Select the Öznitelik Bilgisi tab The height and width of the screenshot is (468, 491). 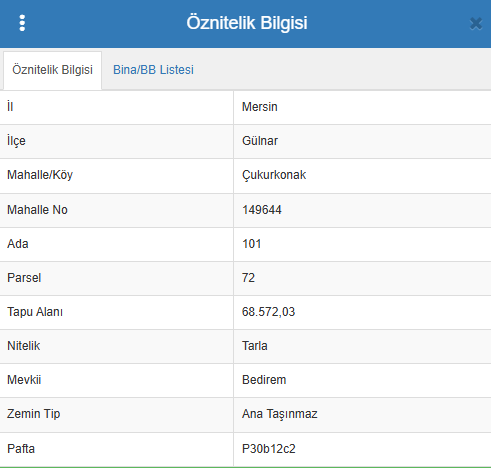point(52,70)
